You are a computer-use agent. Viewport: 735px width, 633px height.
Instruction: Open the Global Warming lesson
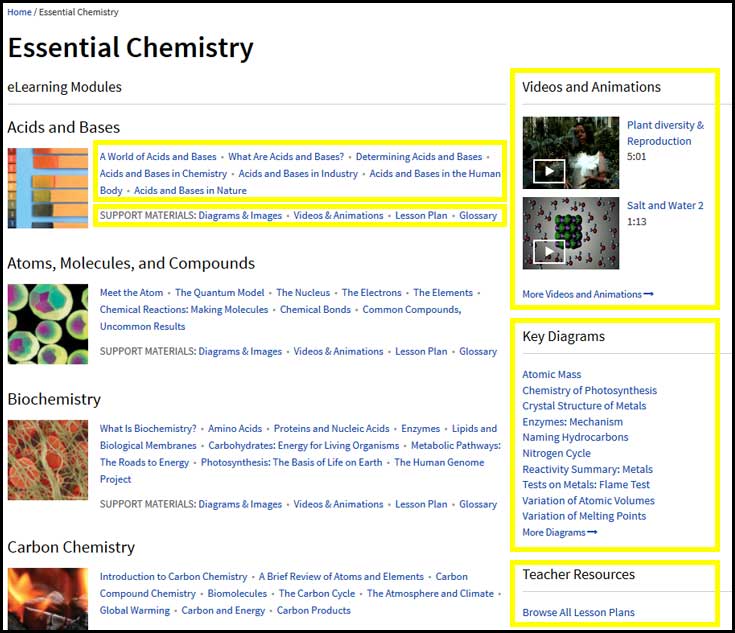click(x=134, y=610)
